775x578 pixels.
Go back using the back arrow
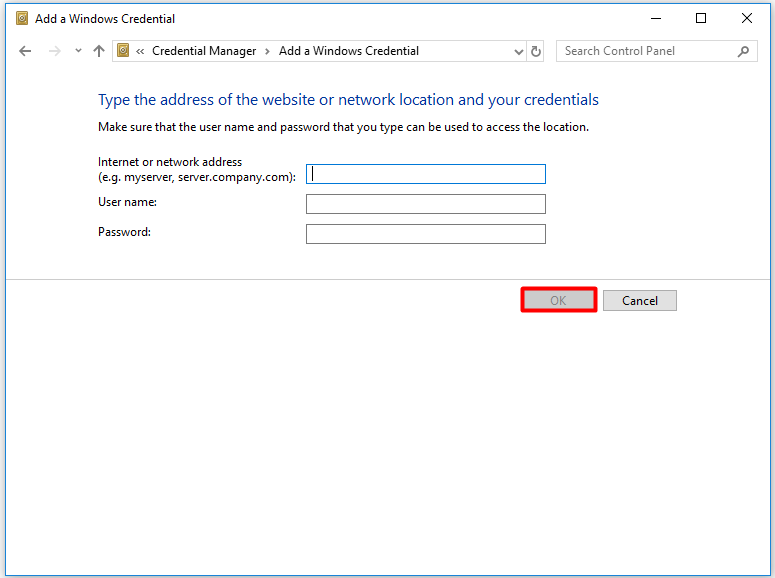coord(25,51)
